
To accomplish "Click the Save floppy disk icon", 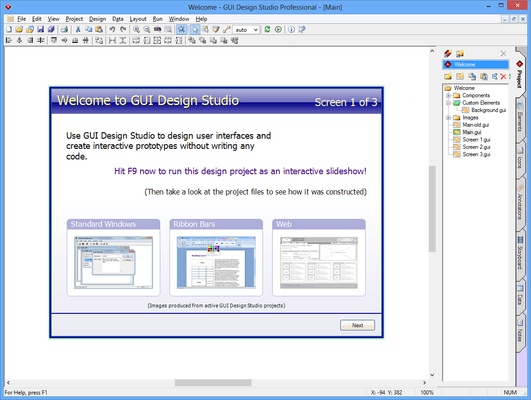I will click(x=41, y=29).
